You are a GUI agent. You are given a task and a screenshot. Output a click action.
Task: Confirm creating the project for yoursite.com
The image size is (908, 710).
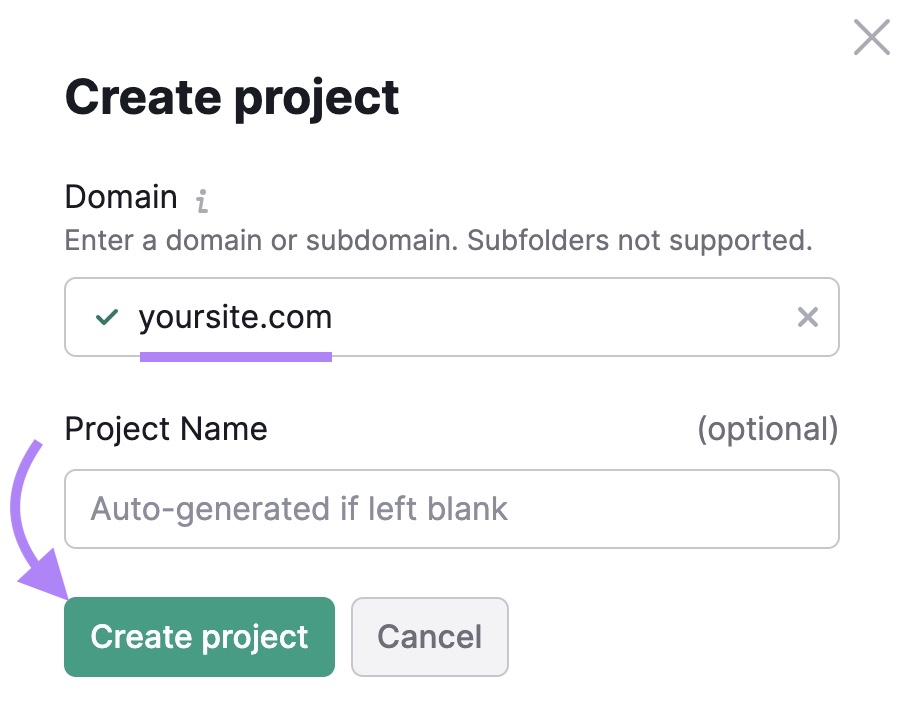pos(199,637)
